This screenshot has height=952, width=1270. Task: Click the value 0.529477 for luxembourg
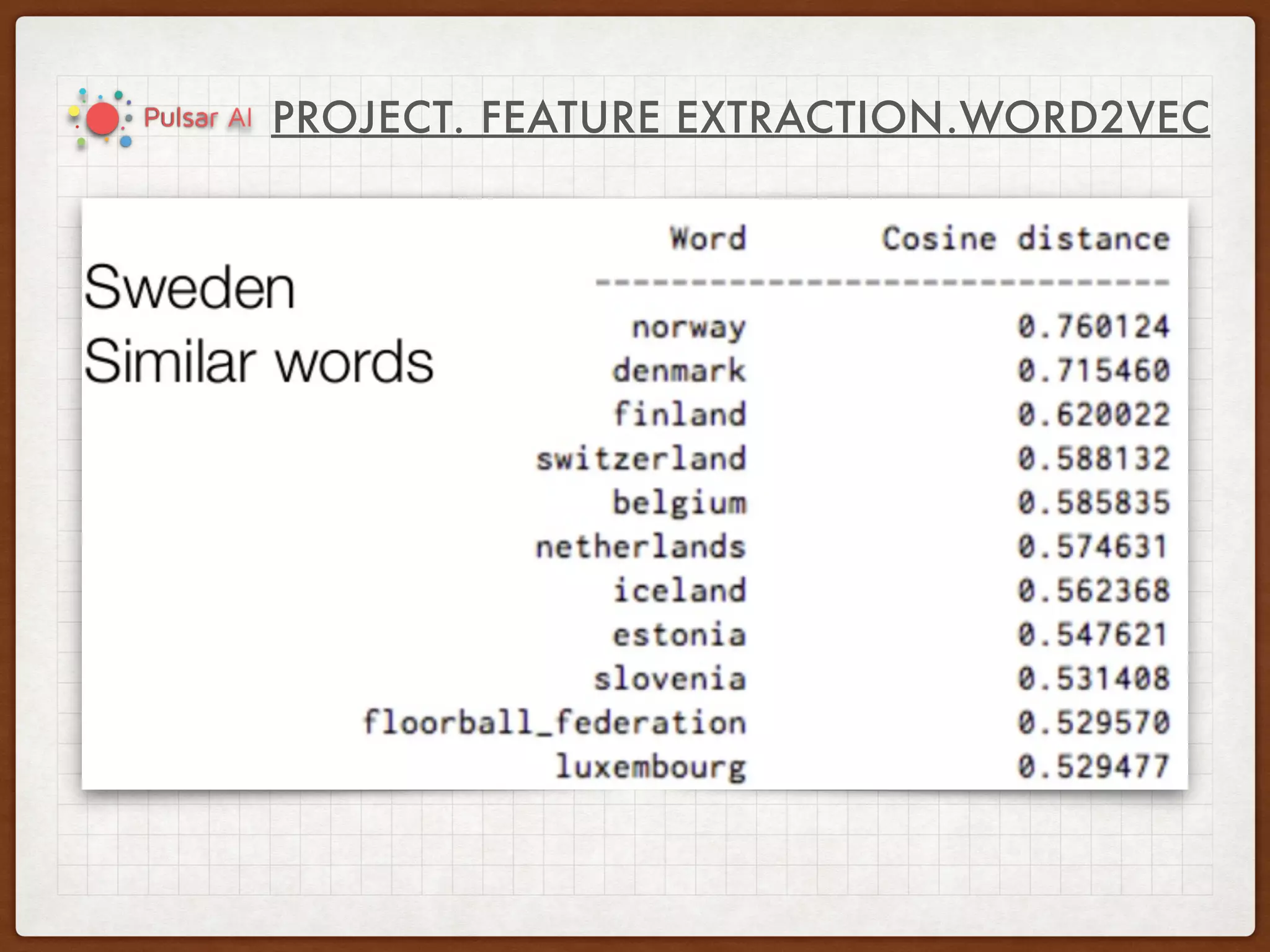click(x=1094, y=767)
